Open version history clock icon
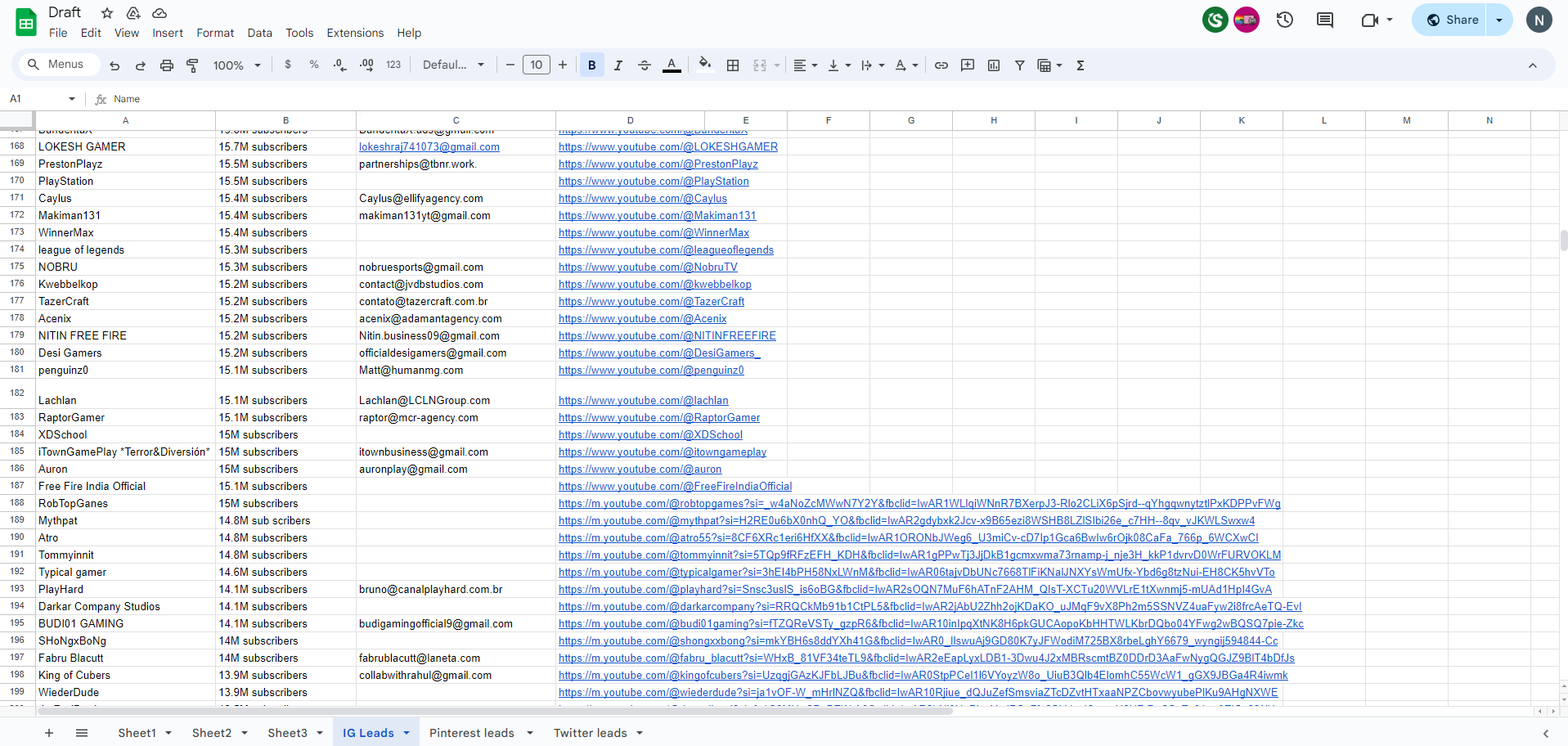The width and height of the screenshot is (1568, 746). pos(1285,20)
